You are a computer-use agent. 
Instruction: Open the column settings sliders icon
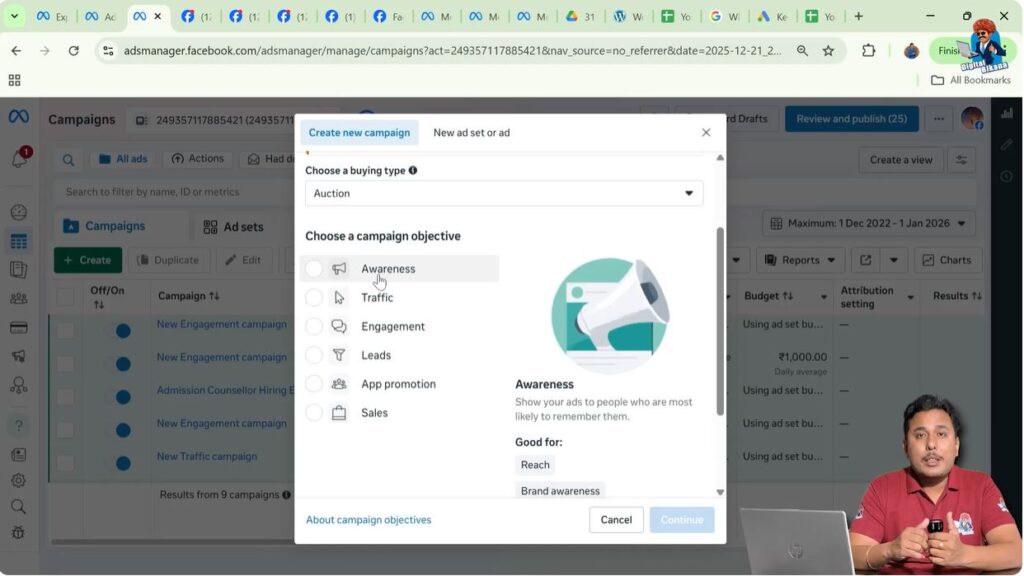click(961, 160)
